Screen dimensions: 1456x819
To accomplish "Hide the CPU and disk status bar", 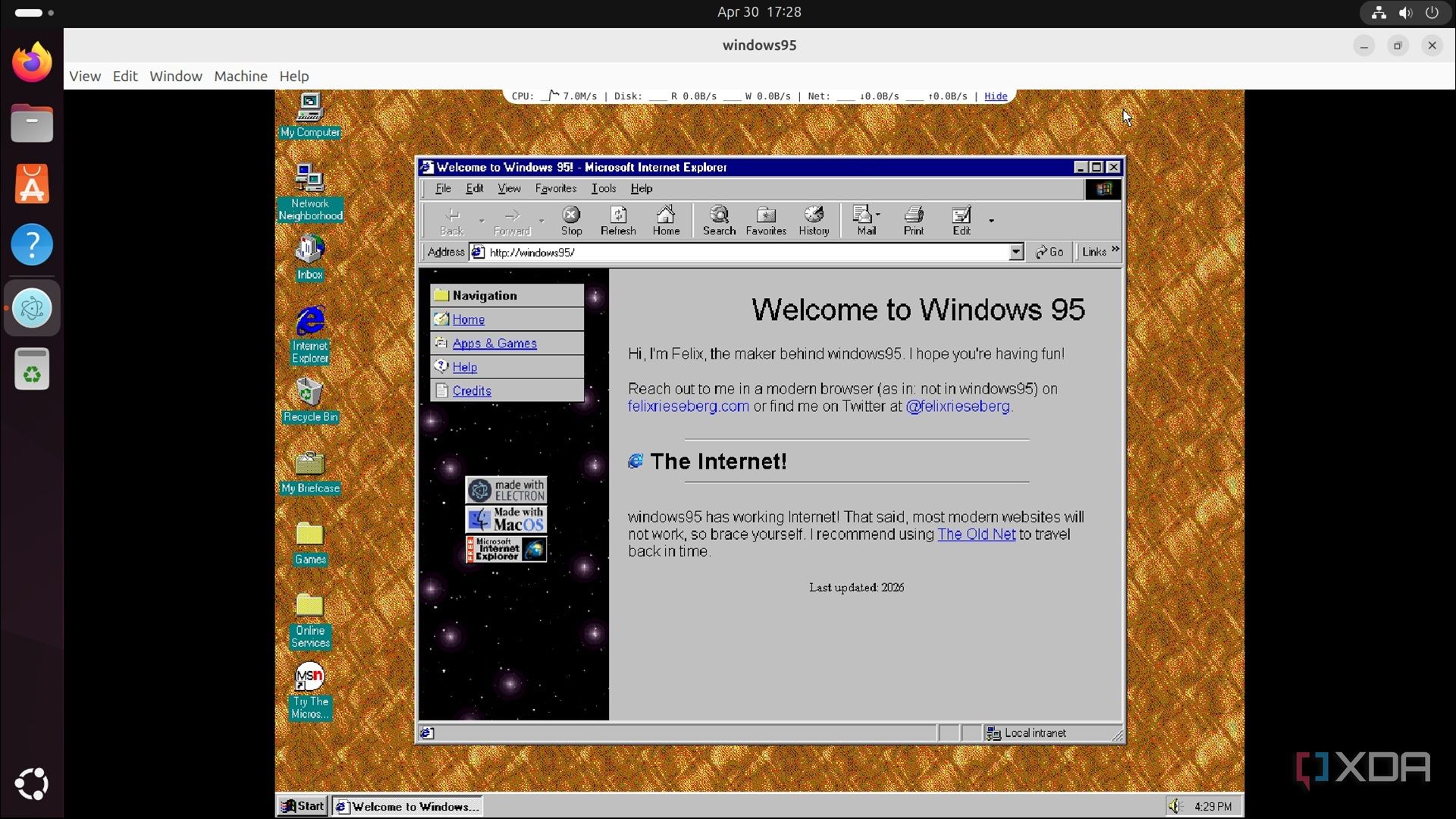I will coord(995,96).
